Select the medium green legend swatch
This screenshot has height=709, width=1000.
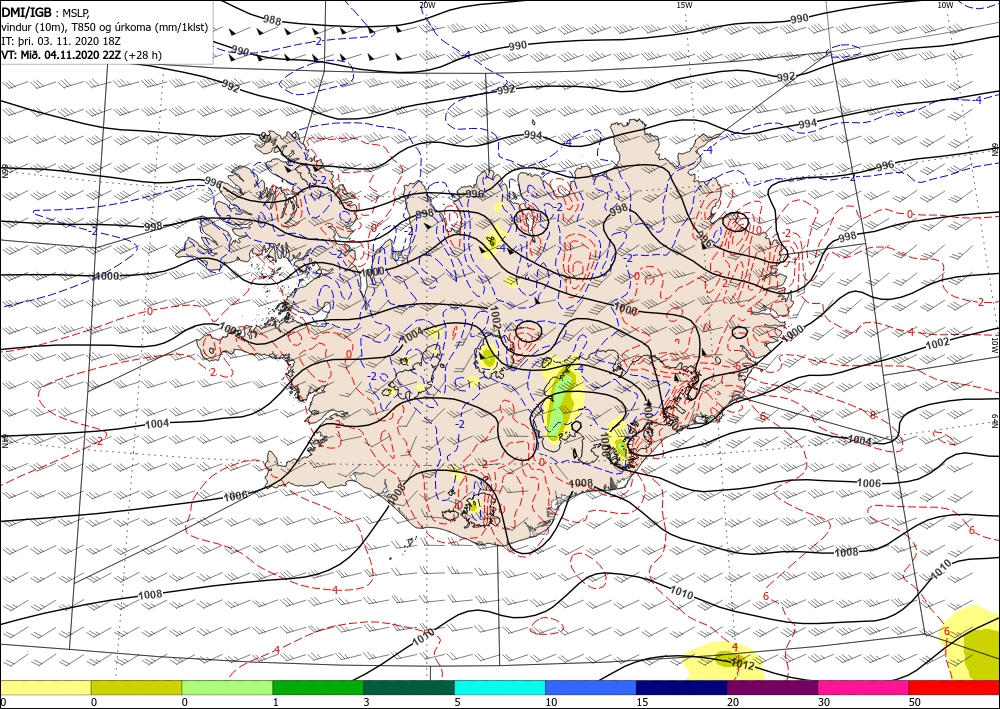(x=318, y=687)
